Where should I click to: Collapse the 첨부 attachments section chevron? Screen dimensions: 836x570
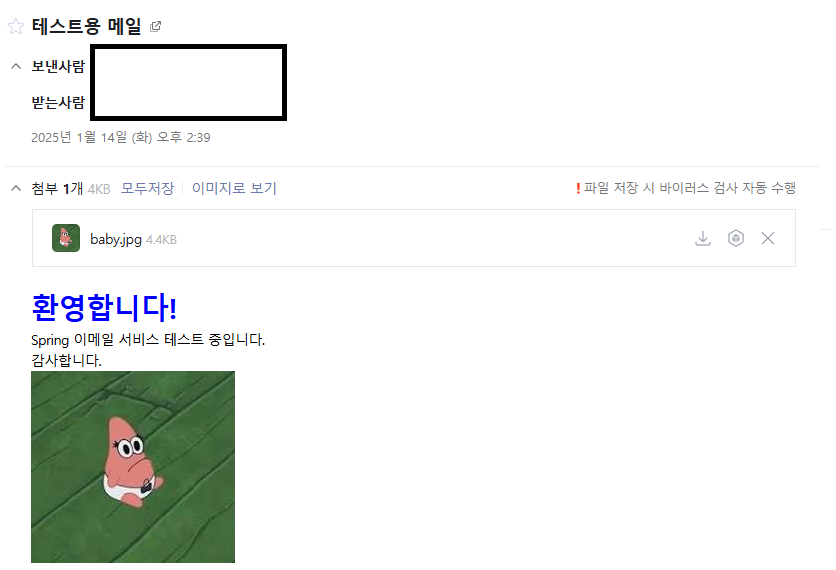point(16,188)
